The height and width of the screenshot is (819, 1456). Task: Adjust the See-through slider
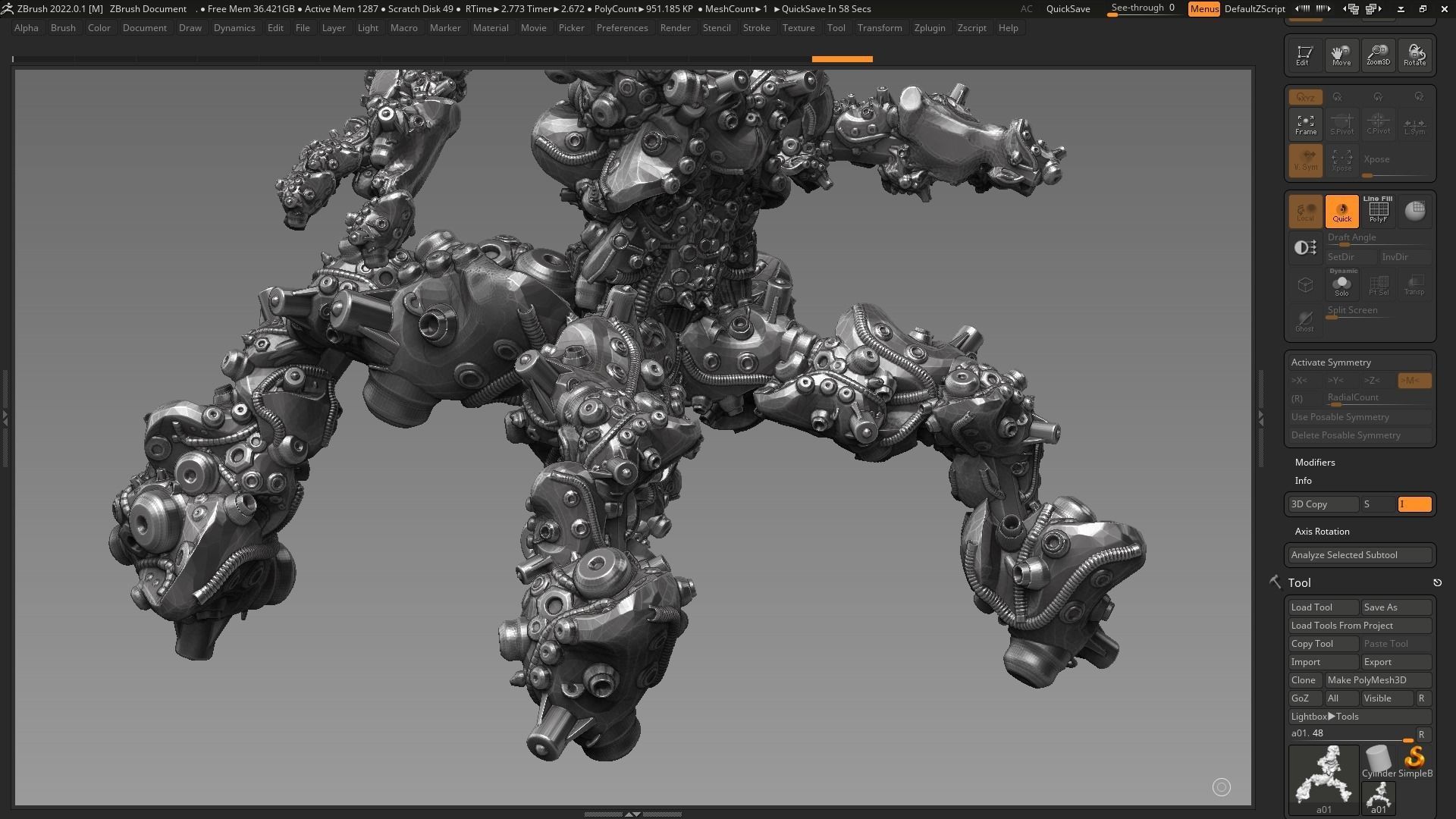tap(1142, 9)
